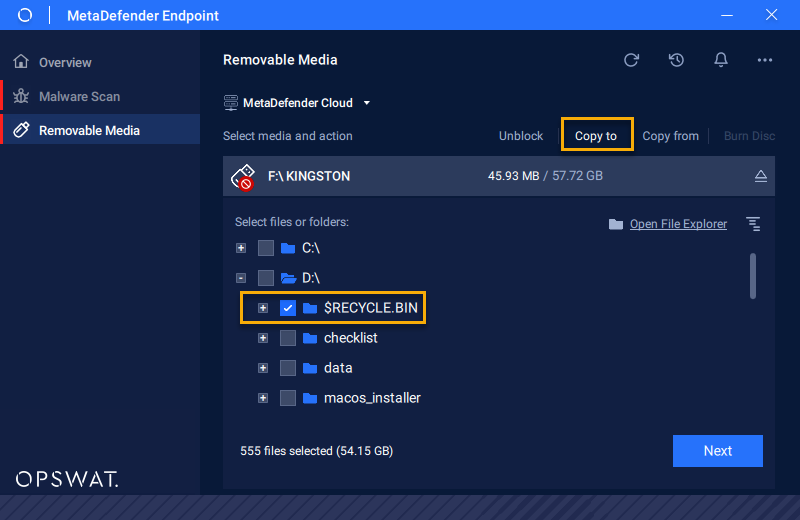Uncheck the $RECYCLE.BIN checkbox

[x=288, y=308]
